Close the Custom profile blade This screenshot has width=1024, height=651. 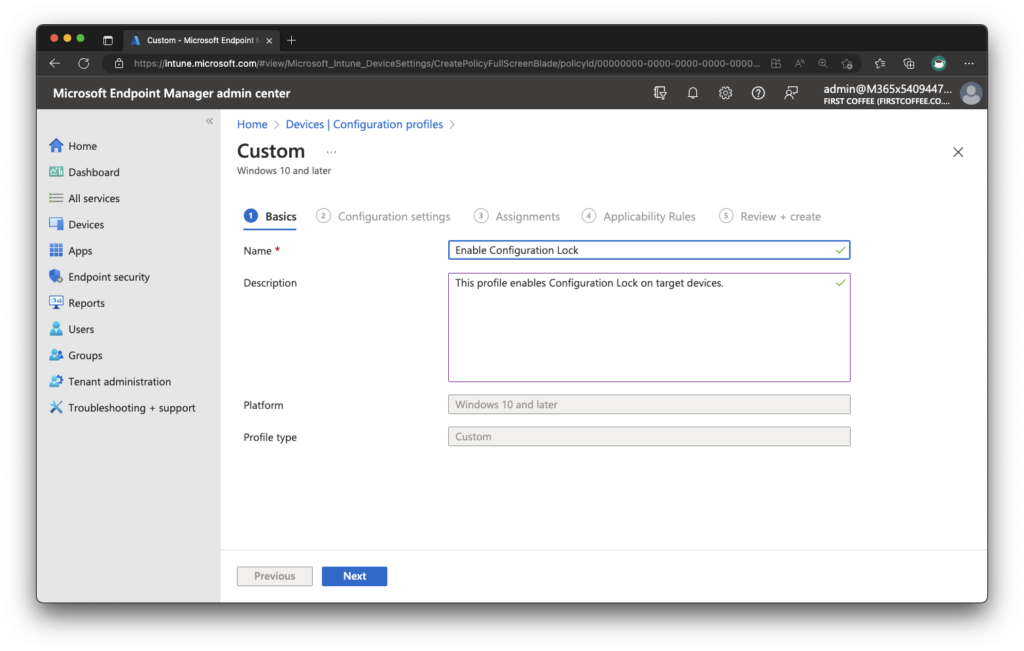(x=958, y=152)
